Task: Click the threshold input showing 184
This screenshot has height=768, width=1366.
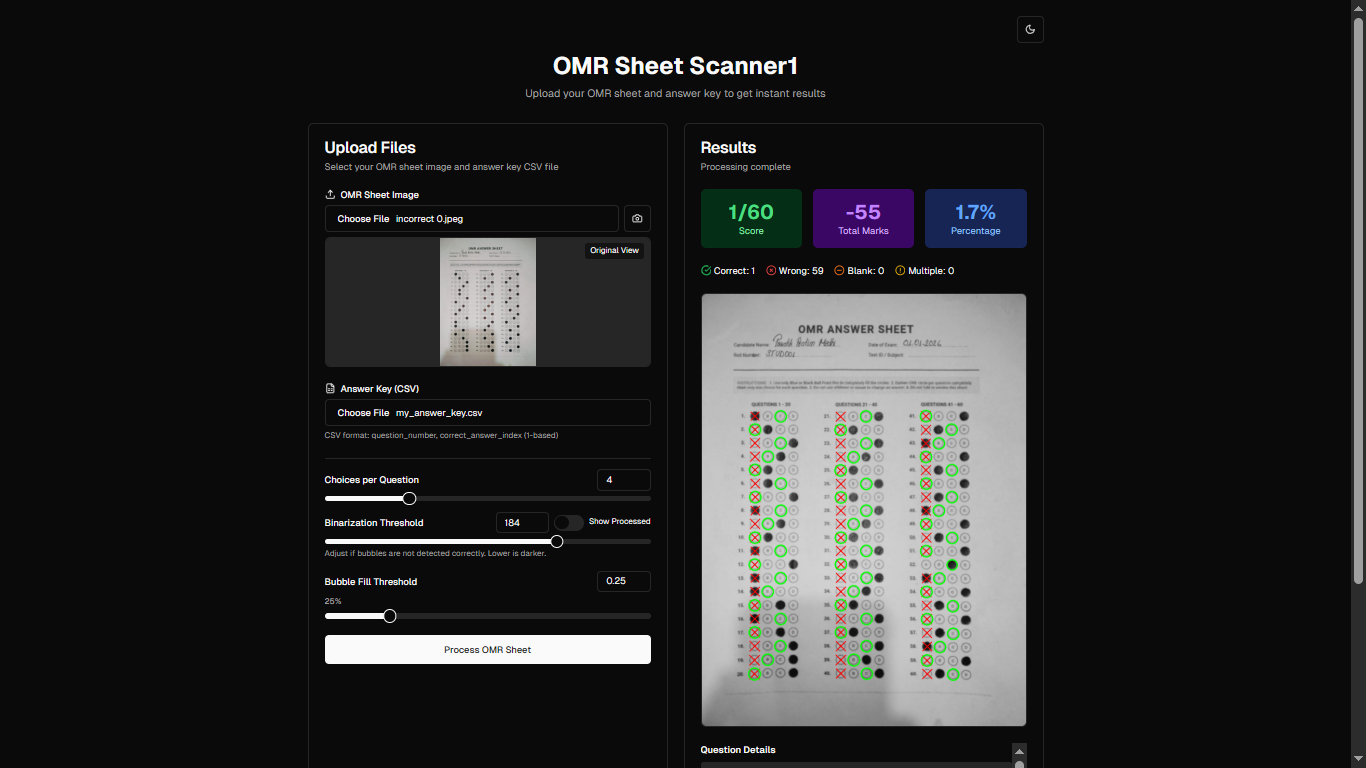Action: click(522, 522)
